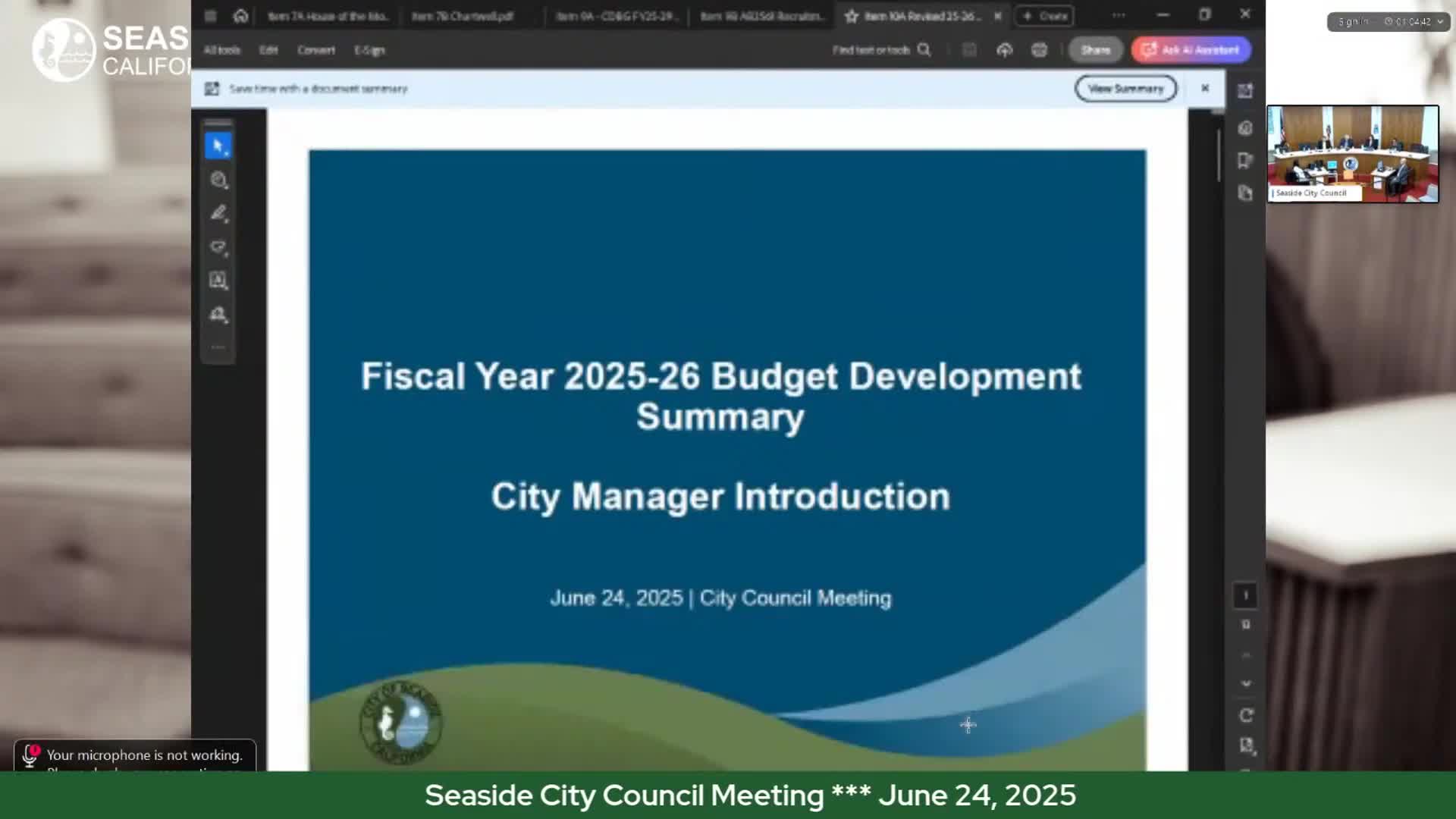Viewport: 1456px width, 819px height.
Task: Choose the freehand draw loop tool
Action: tap(218, 248)
